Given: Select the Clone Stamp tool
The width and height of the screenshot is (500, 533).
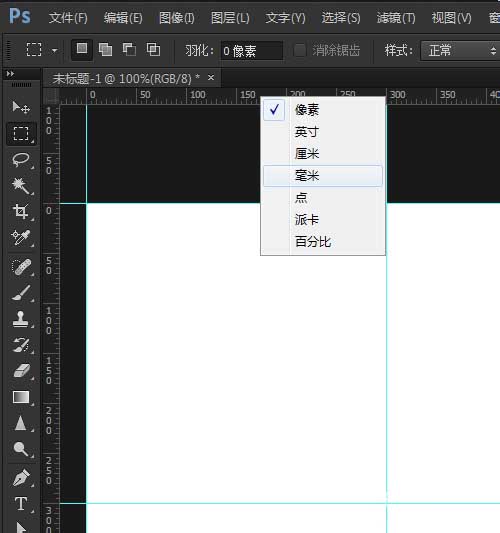Looking at the screenshot, I should click(21, 319).
